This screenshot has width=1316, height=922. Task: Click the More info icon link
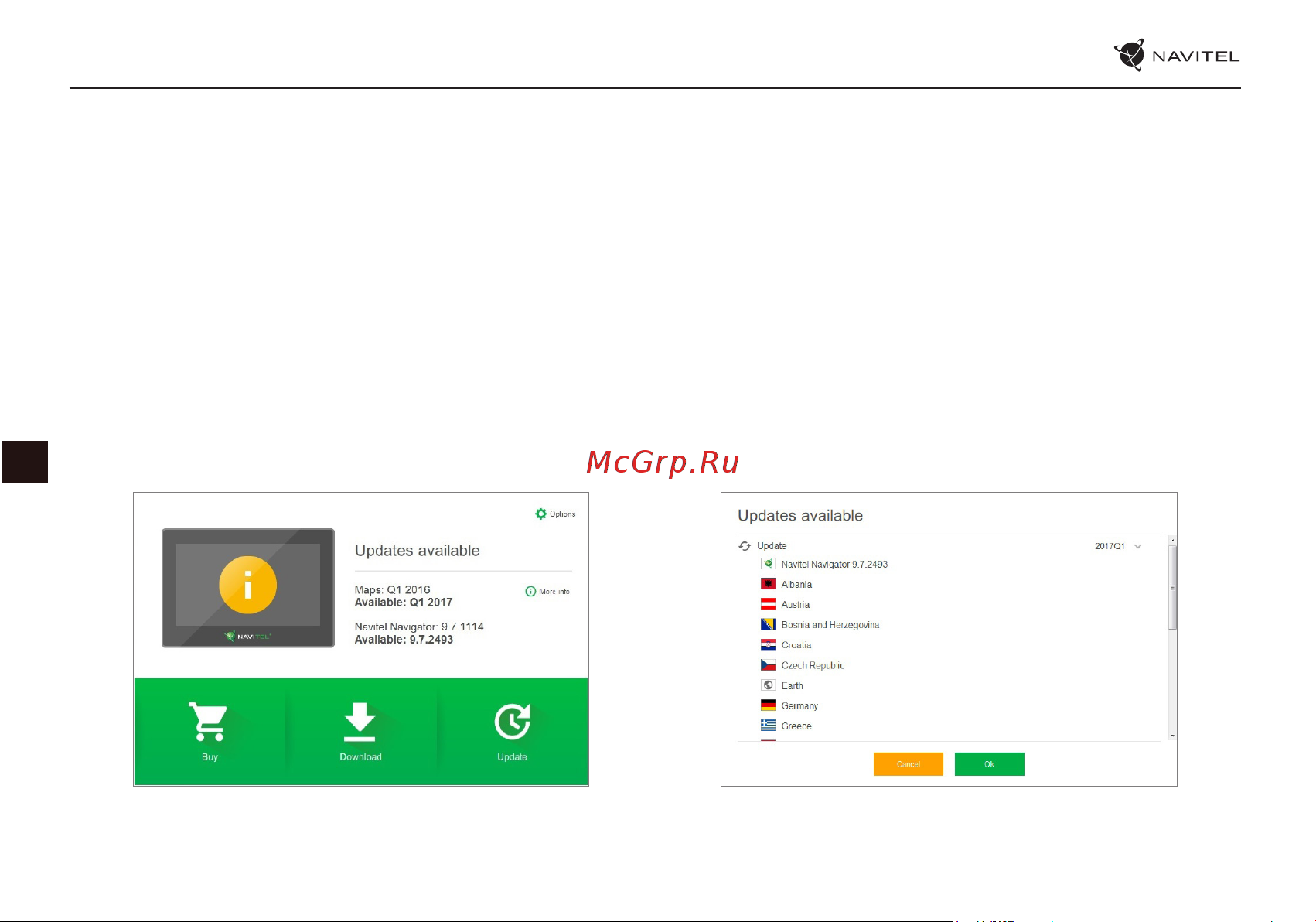530,591
